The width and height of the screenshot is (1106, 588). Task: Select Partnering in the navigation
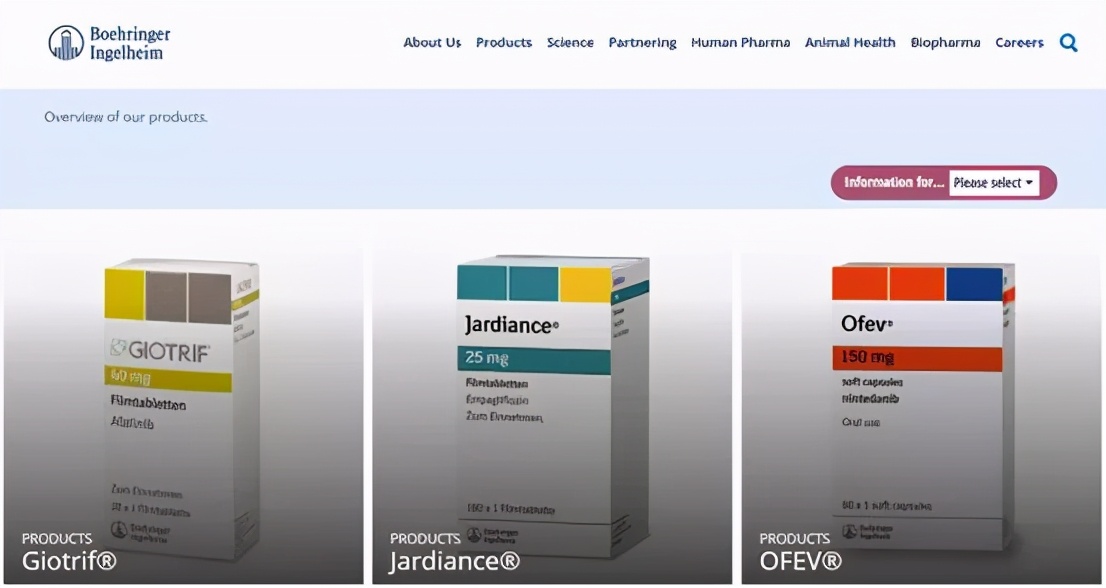tap(642, 43)
